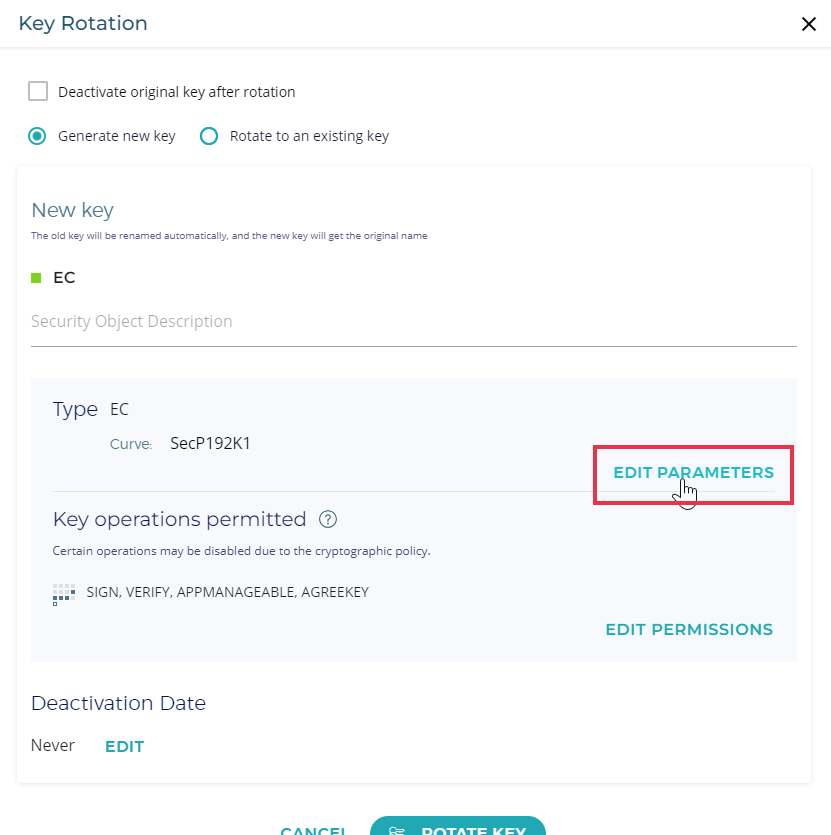Click the New key heading

[x=72, y=210]
